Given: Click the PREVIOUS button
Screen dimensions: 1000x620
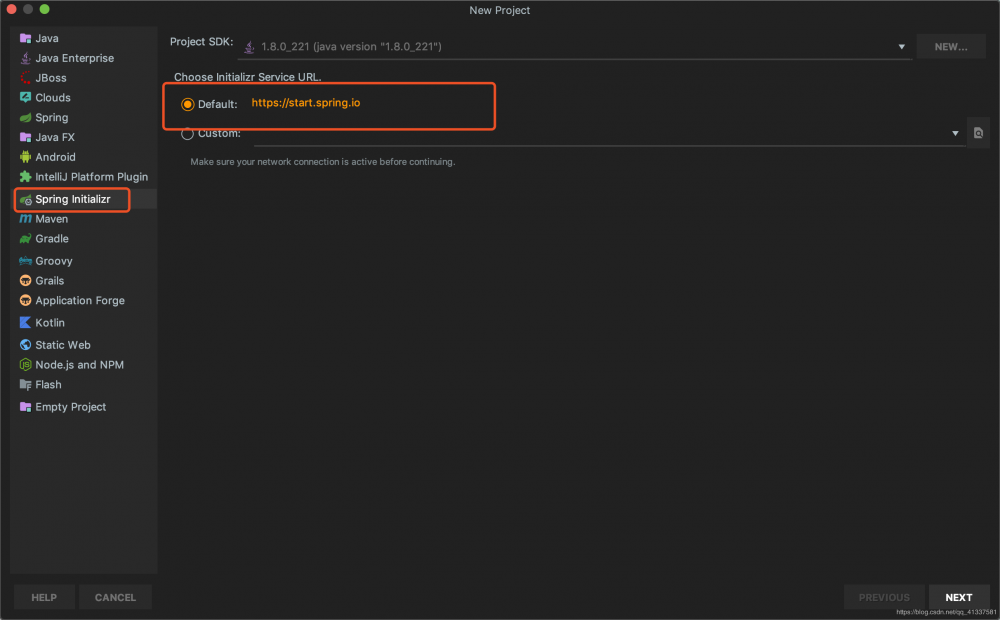Looking at the screenshot, I should click(x=884, y=597).
